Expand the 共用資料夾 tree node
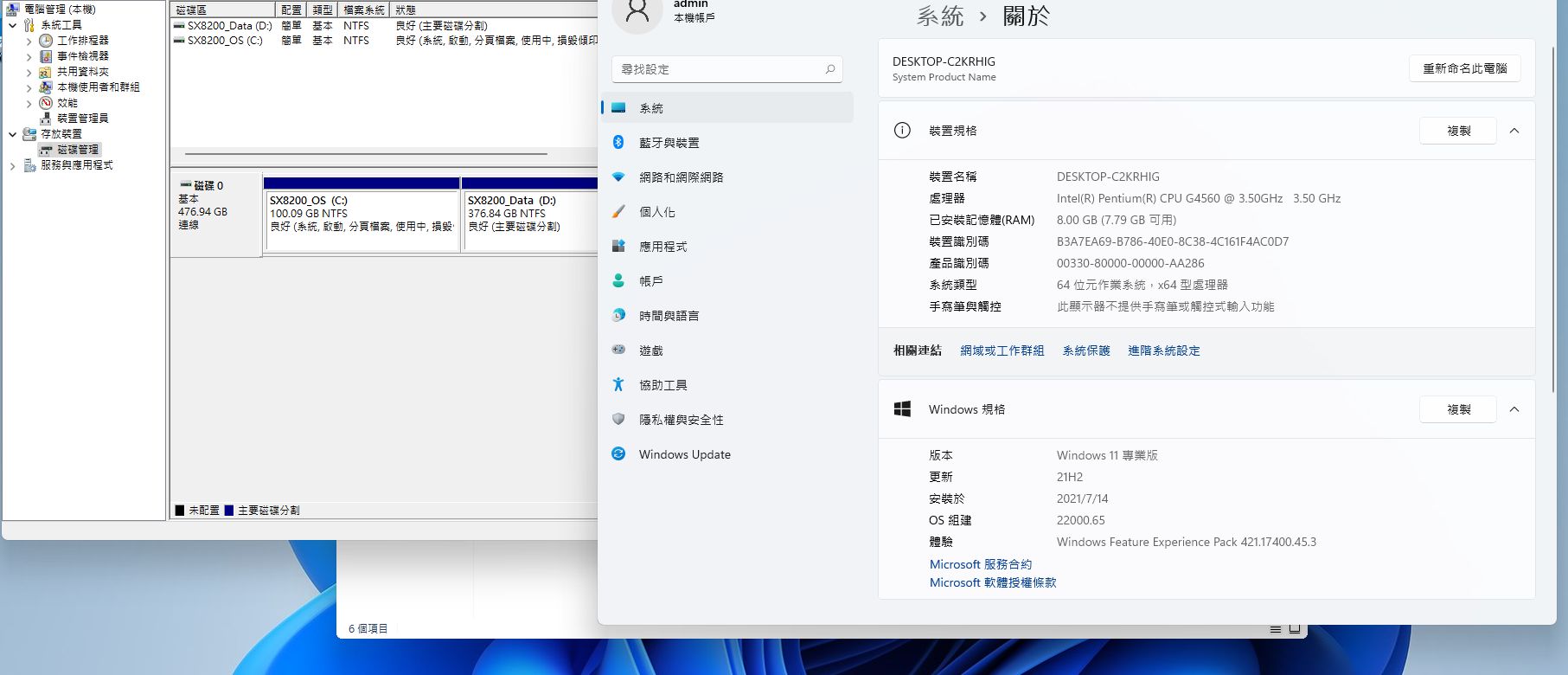 [x=29, y=72]
